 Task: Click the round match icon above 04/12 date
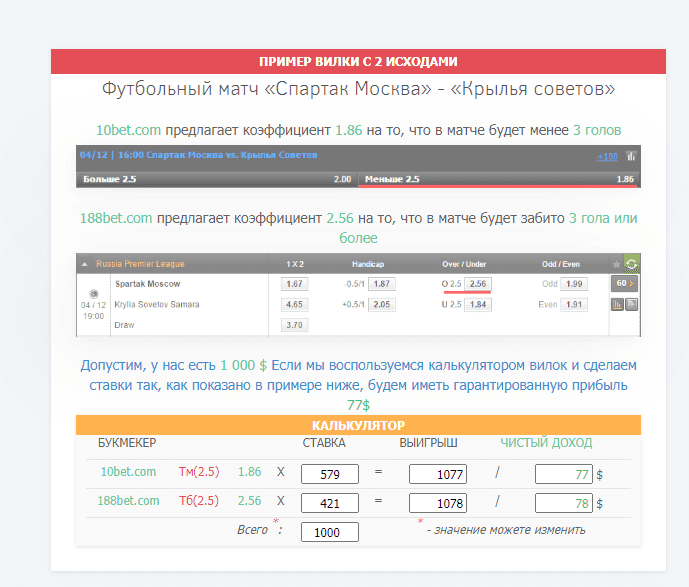(x=93, y=293)
